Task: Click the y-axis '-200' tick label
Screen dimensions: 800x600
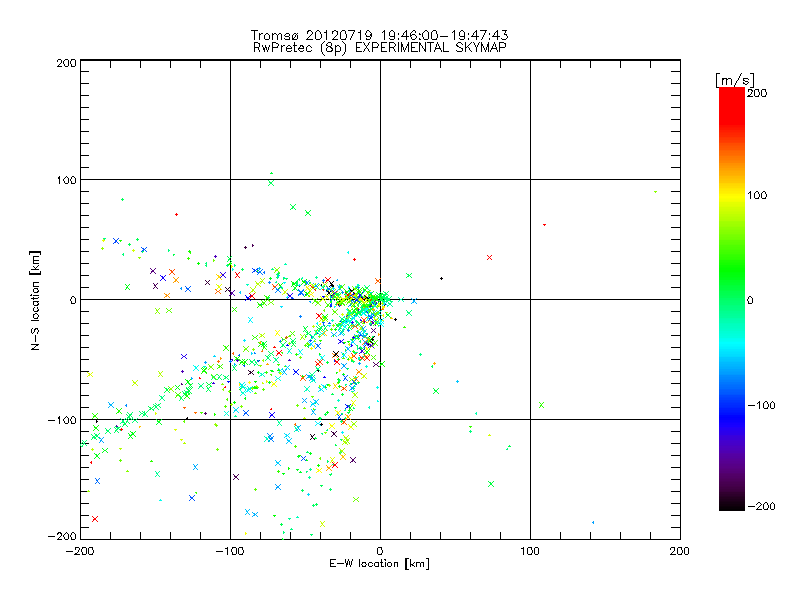Action: click(x=62, y=537)
